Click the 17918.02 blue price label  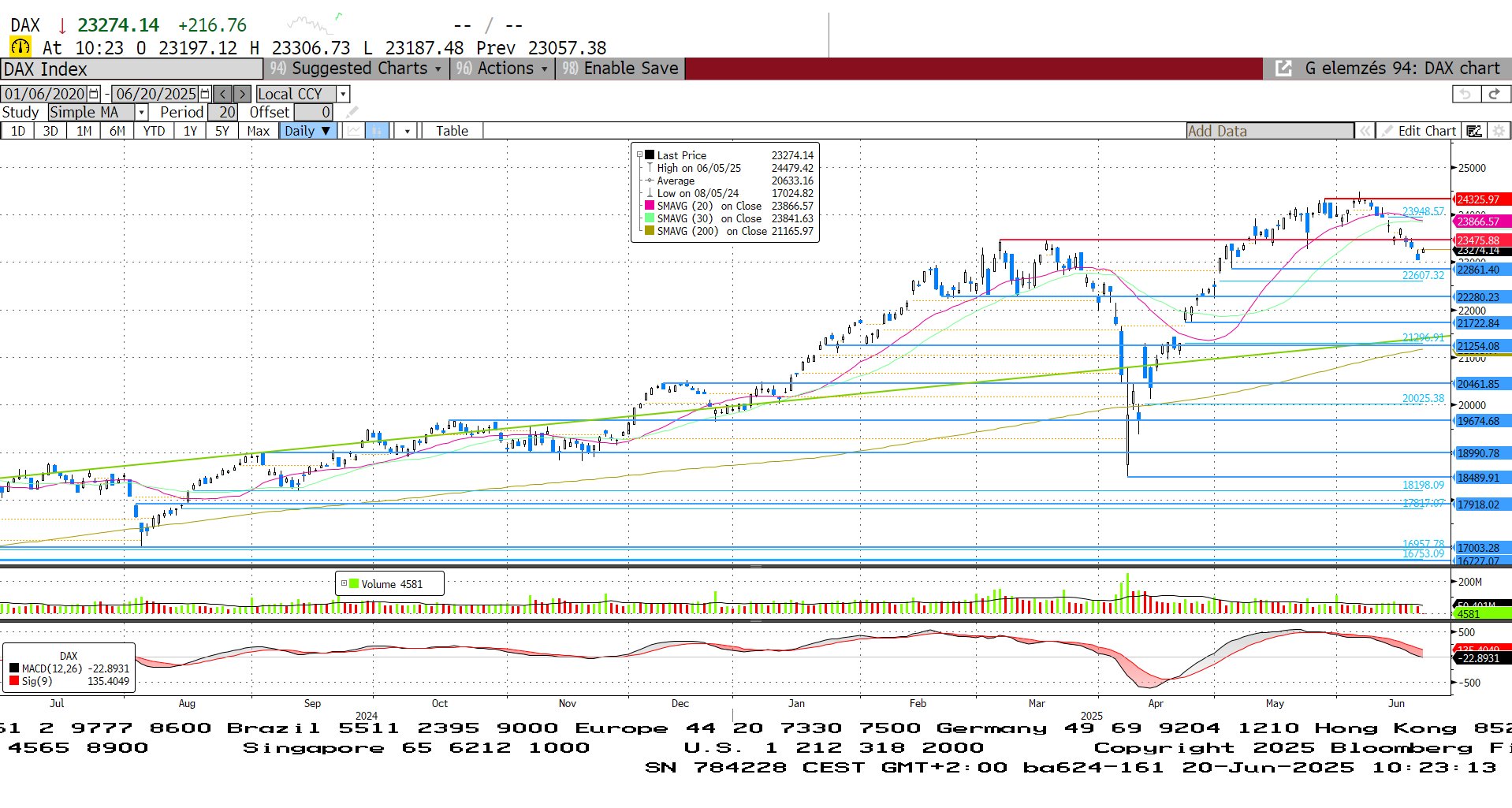coord(1482,505)
